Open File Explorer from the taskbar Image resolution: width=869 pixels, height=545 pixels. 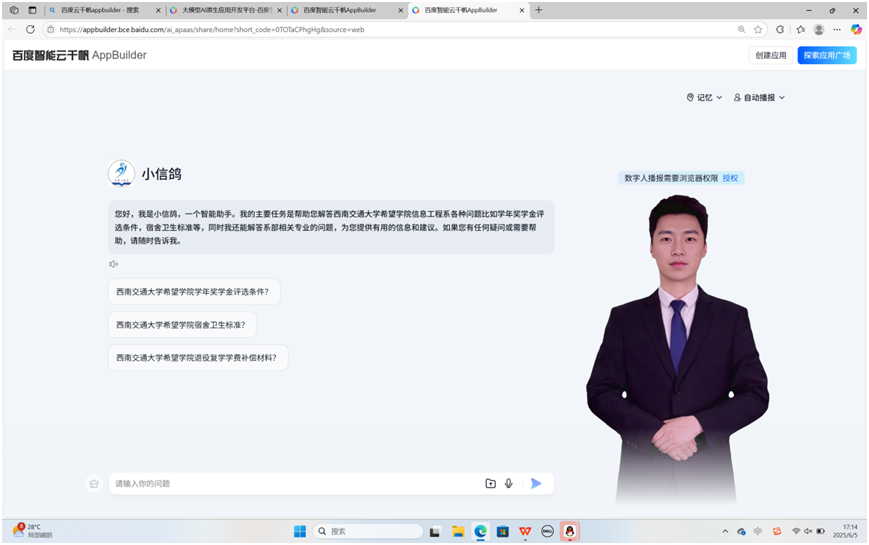(x=458, y=531)
